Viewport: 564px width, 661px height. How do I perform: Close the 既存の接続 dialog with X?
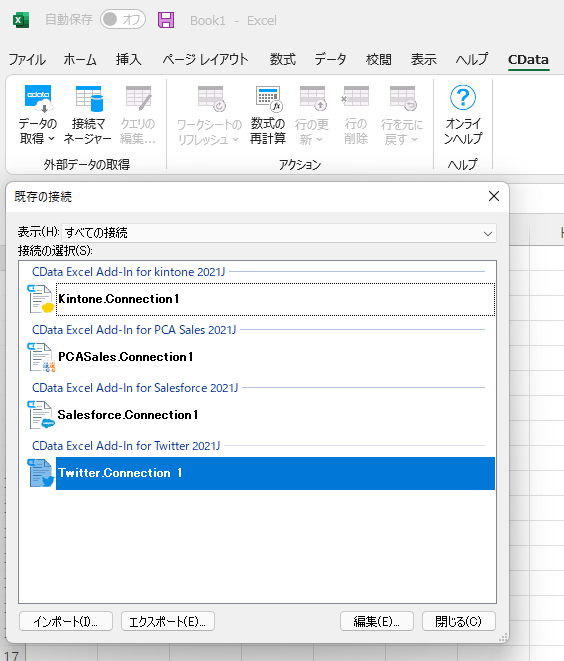[494, 196]
